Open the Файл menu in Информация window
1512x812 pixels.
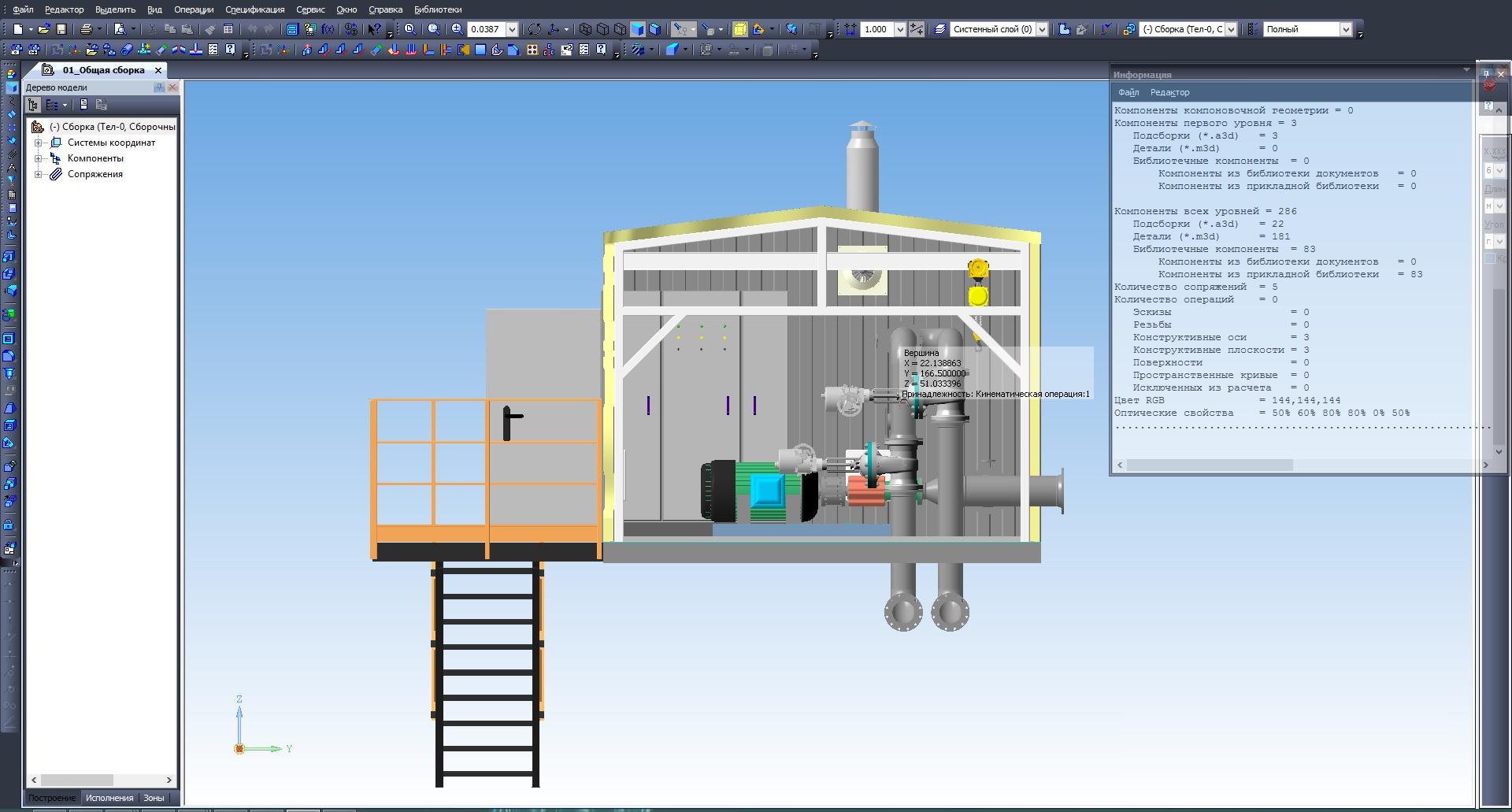[1128, 92]
